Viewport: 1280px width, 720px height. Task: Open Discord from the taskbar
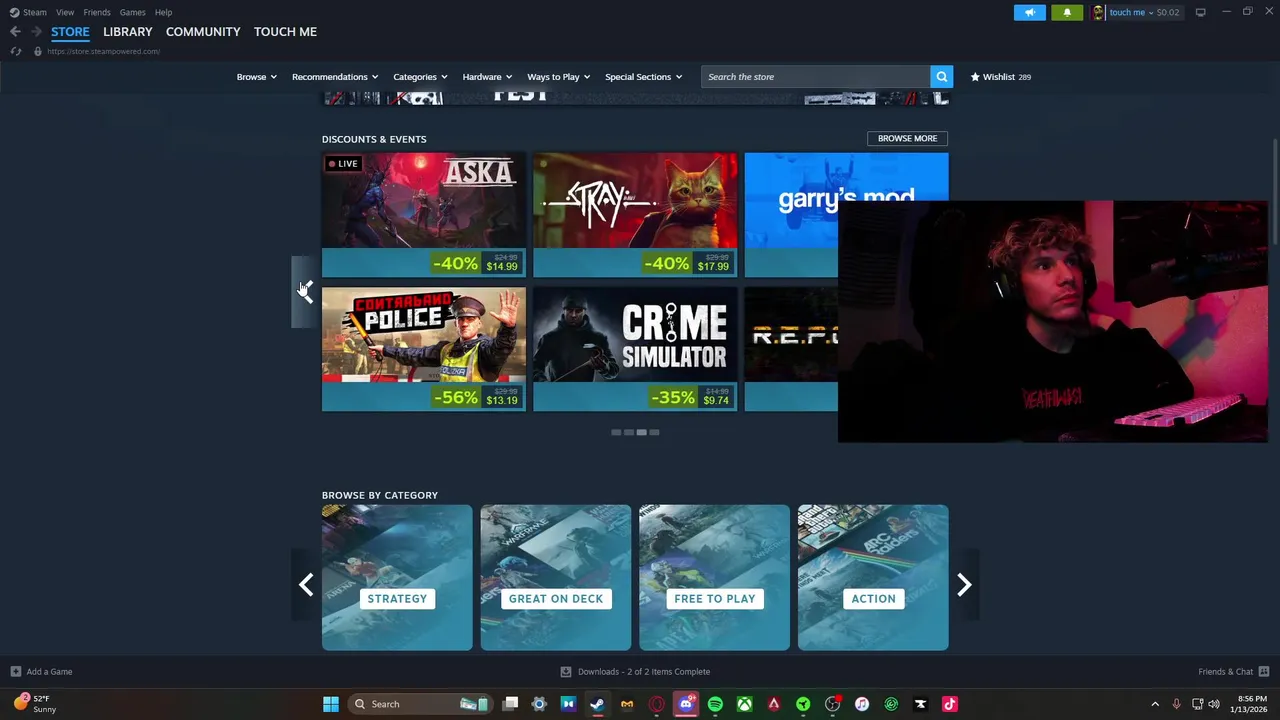click(x=686, y=704)
